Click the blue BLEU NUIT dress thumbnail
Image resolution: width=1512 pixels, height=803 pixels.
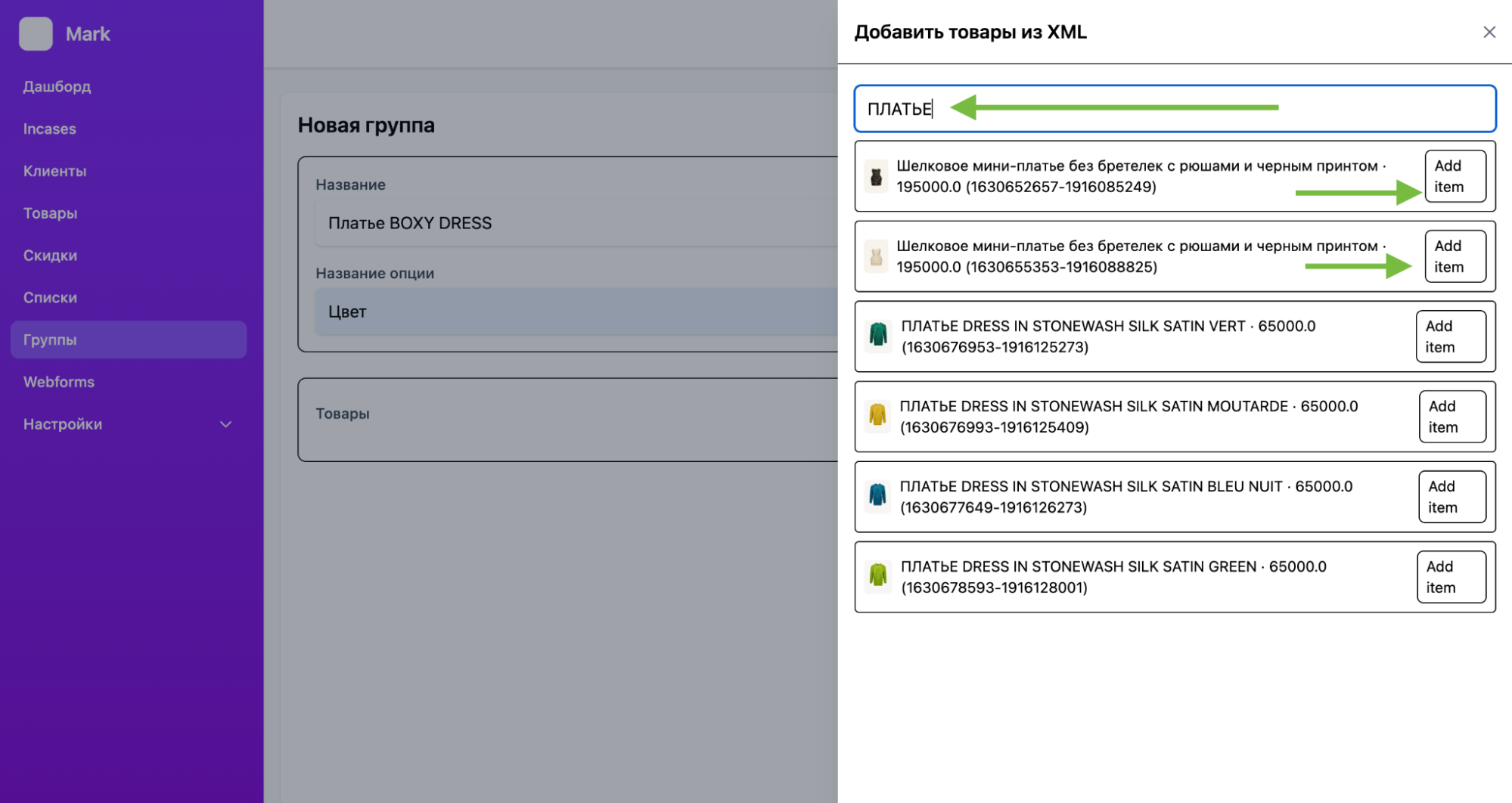pos(877,495)
